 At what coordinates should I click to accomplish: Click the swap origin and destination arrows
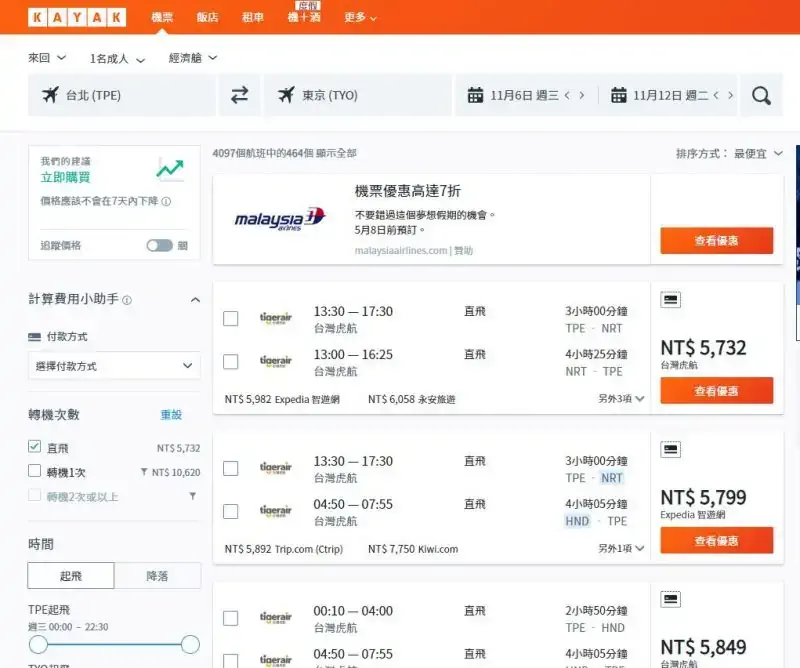[239, 95]
